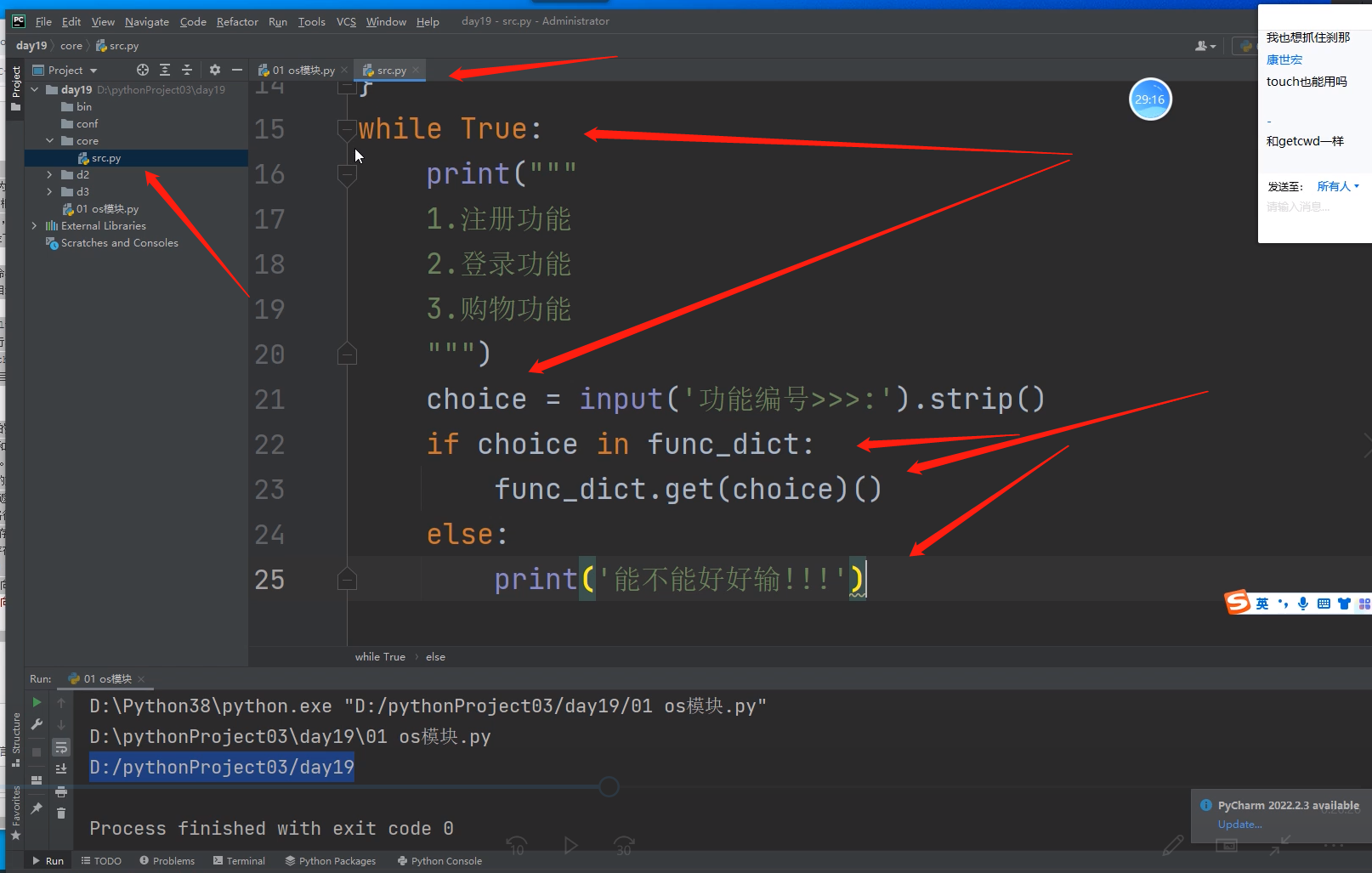Screen dimensions: 1372x873
Task: Toggle Sogou English/Chinese input mode
Action: [1262, 604]
